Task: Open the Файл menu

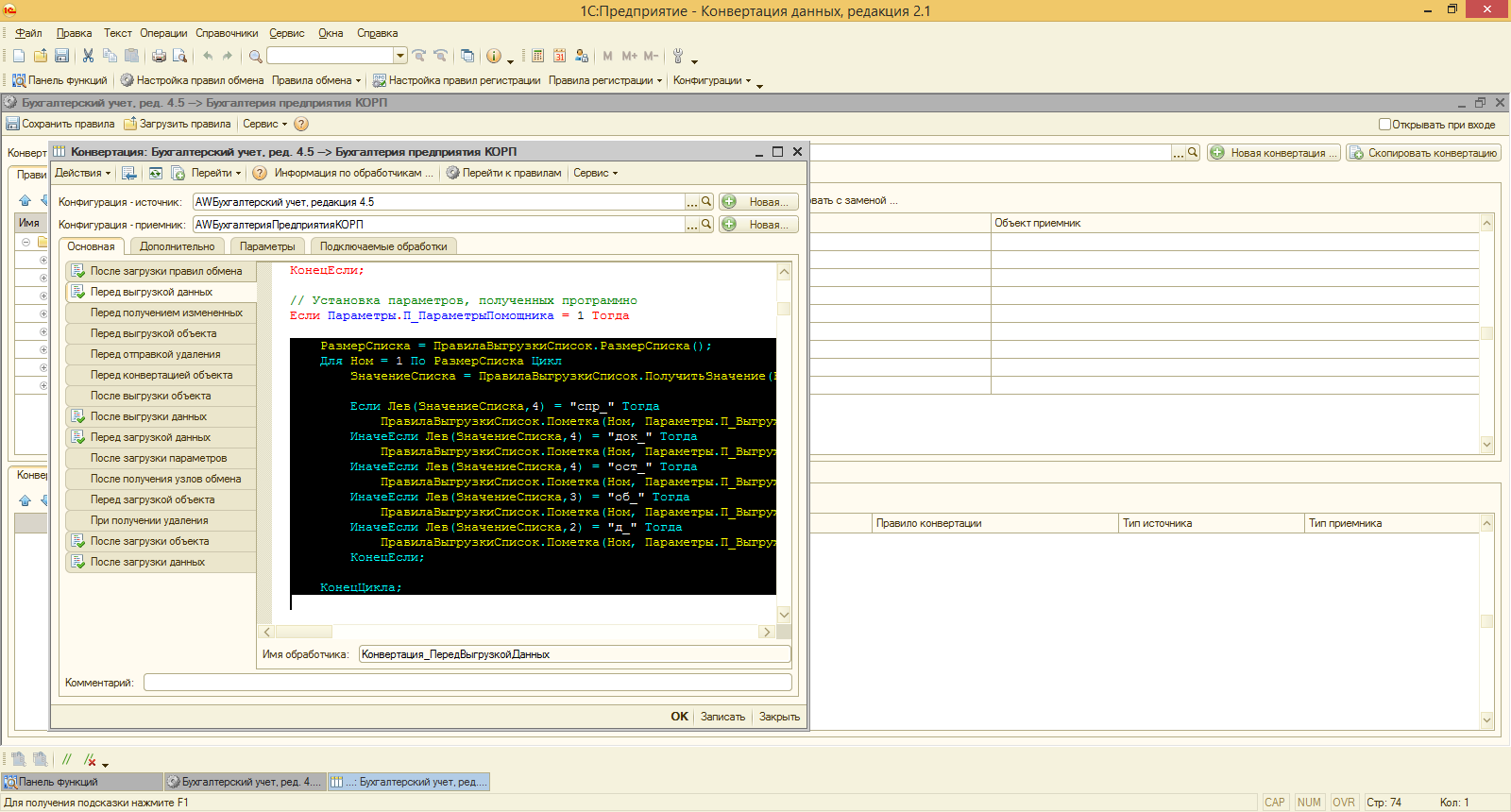Action: [x=28, y=33]
